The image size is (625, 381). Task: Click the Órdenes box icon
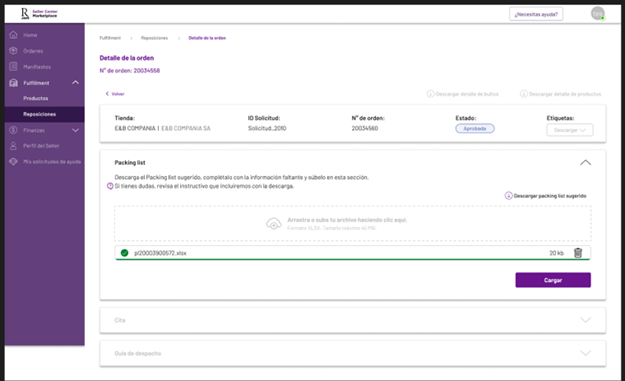(13, 51)
